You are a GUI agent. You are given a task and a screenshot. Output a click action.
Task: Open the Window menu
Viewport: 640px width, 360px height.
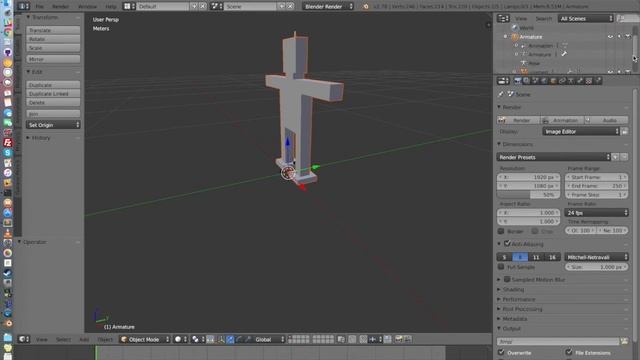pos(87,7)
